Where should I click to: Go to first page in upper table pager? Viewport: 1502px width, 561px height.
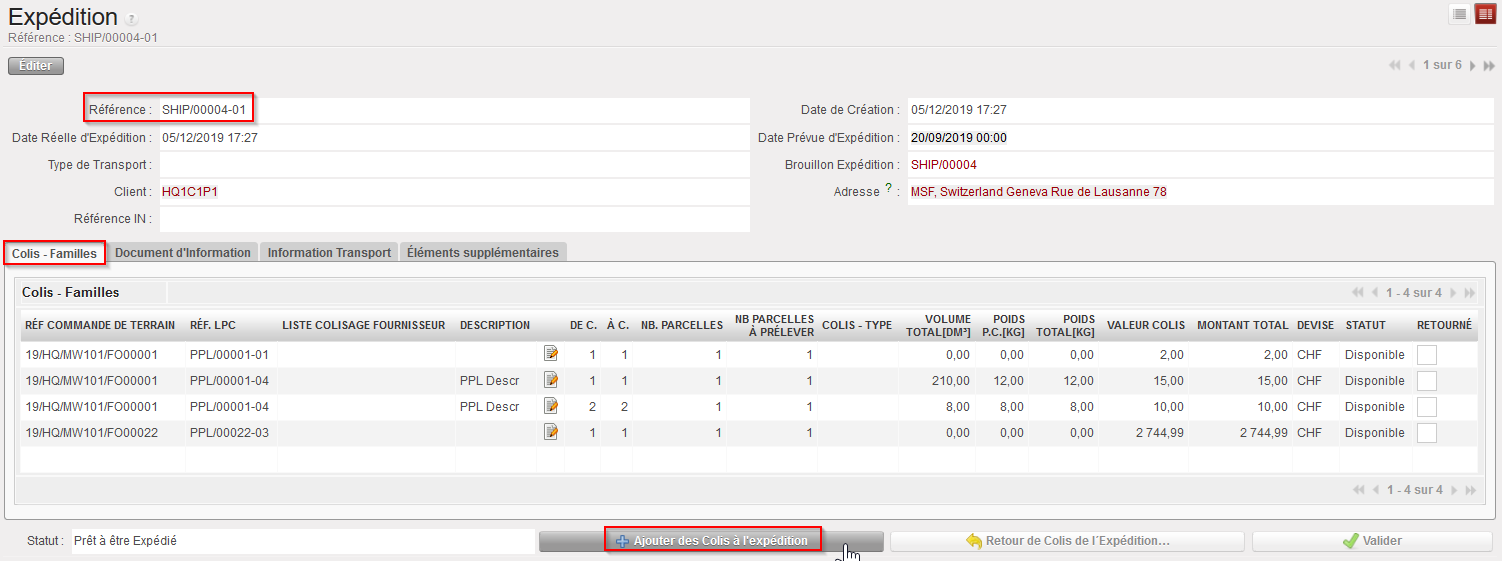click(x=1357, y=293)
